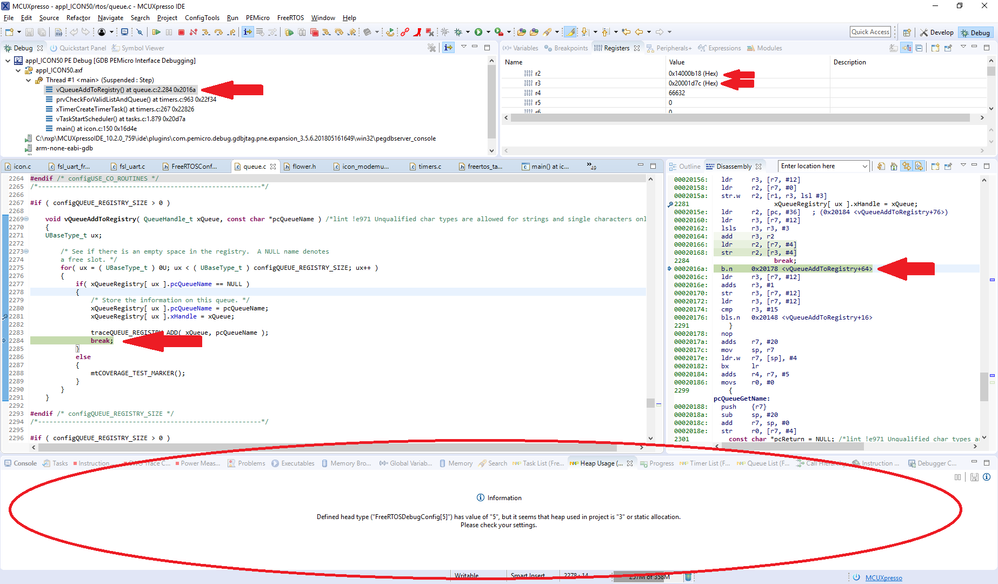Click the MCUXpresso status bar link
Screen dimensions: 998x584
point(883,578)
